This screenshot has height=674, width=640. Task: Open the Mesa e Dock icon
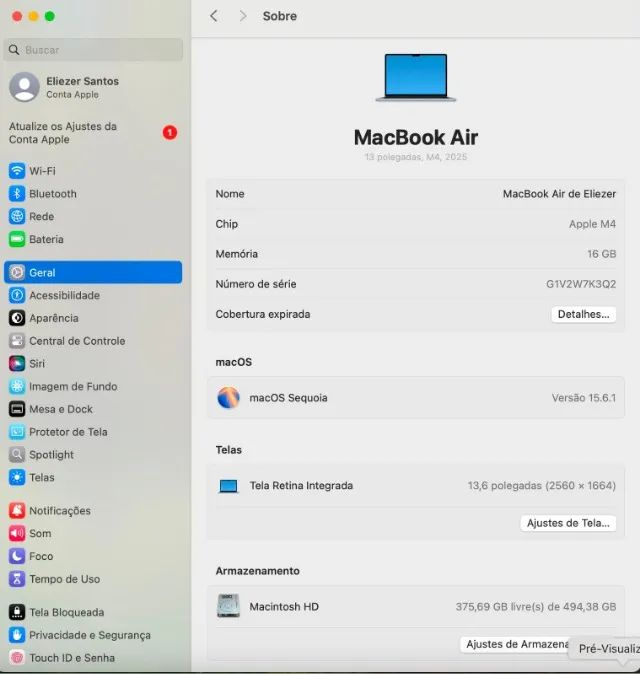pos(17,409)
